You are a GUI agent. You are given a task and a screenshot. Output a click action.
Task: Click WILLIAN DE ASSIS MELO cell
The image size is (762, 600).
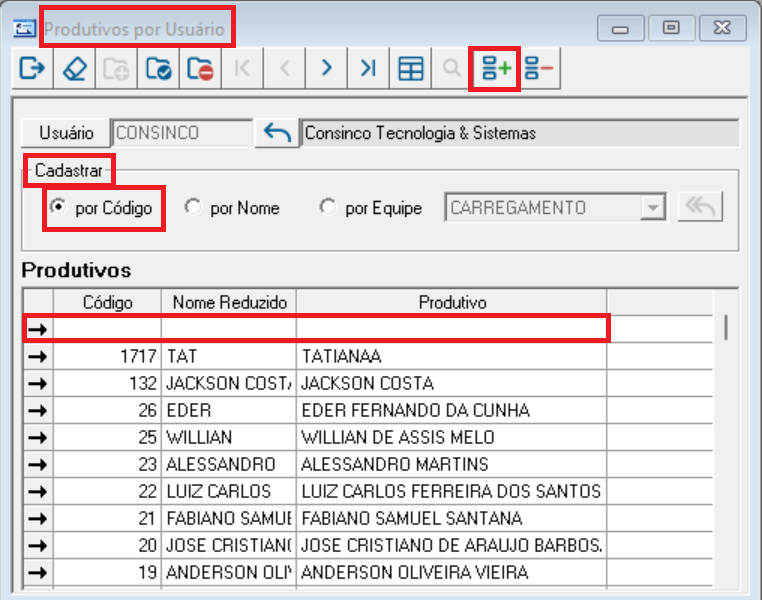tap(451, 438)
